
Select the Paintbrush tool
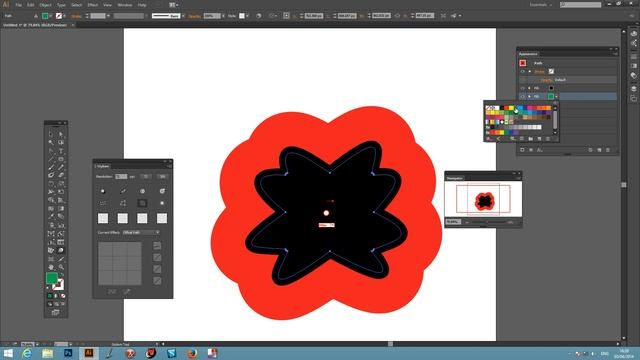click(51, 167)
